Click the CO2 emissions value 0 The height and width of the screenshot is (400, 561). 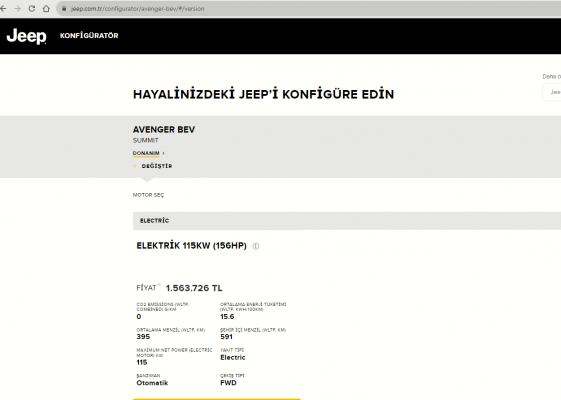click(x=139, y=317)
